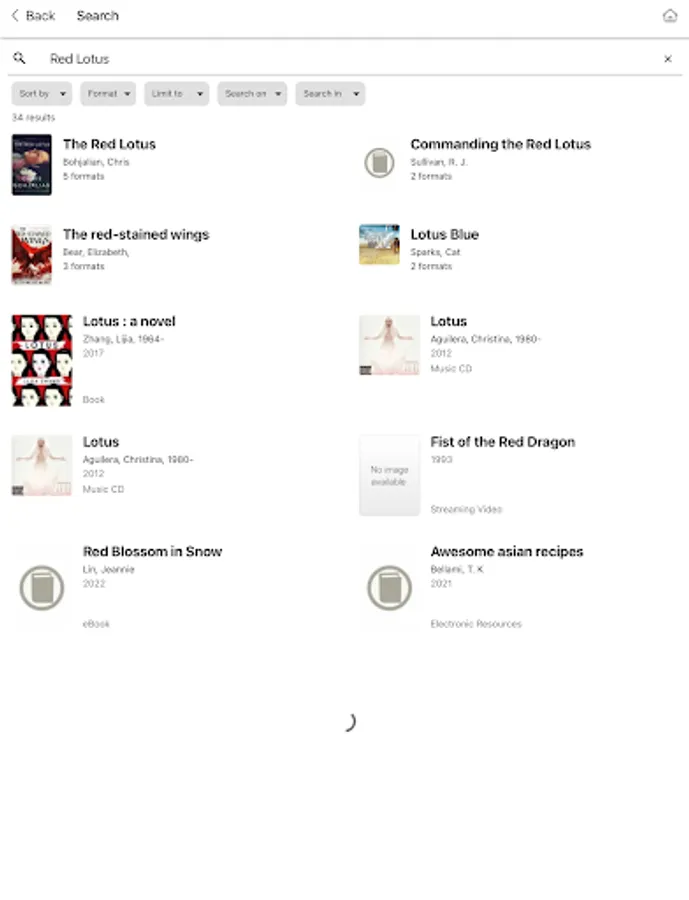Image resolution: width=689 pixels, height=900 pixels.
Task: Open the Search on dropdown
Action: [x=252, y=94]
